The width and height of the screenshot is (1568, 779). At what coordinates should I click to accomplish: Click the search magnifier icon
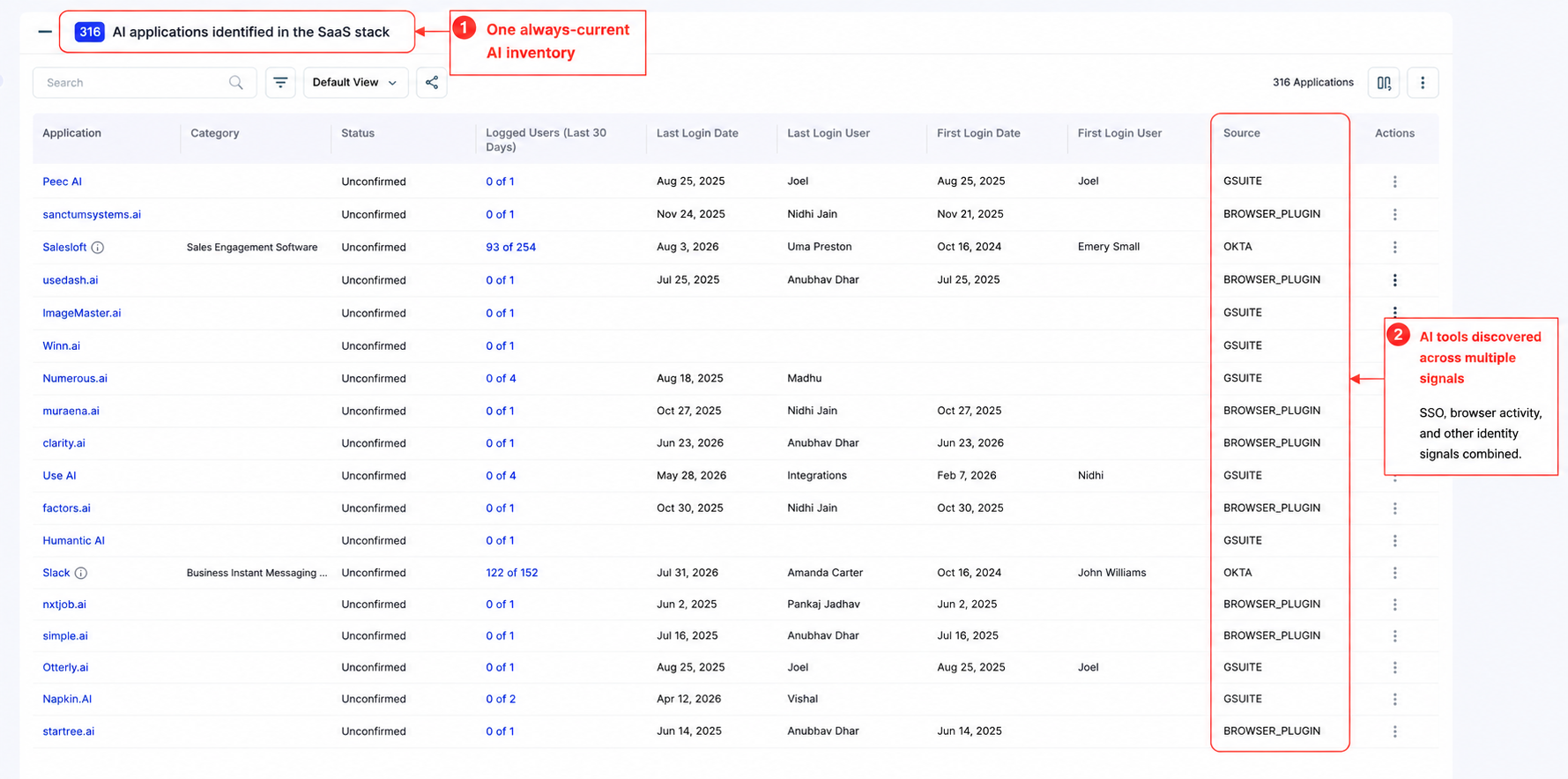pos(235,83)
